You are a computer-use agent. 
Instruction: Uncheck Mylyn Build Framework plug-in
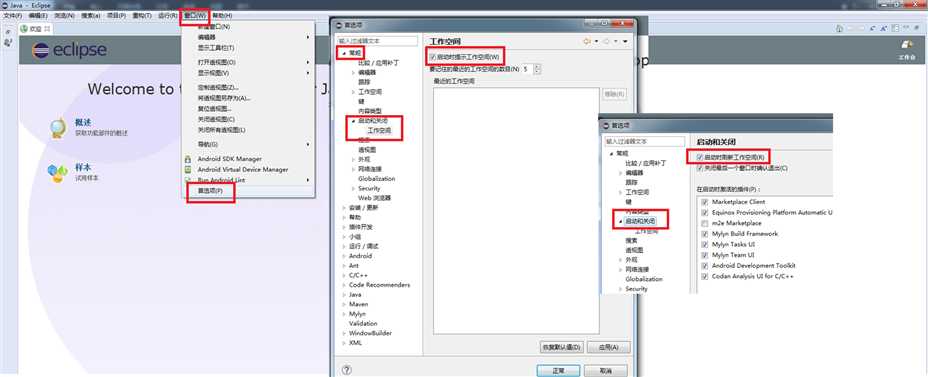click(704, 234)
